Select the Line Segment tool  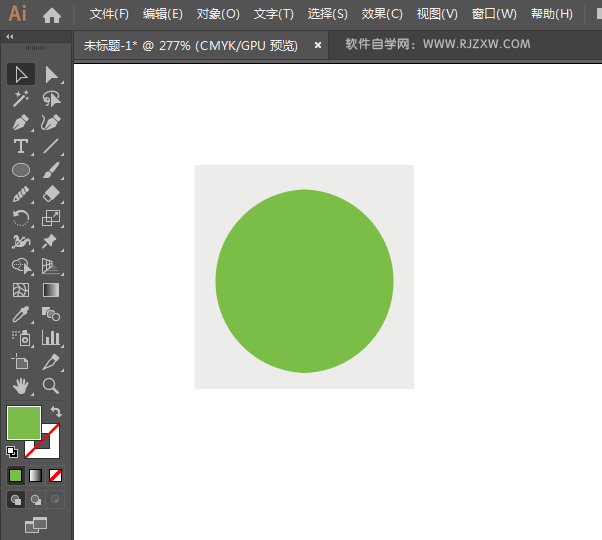tap(51, 146)
